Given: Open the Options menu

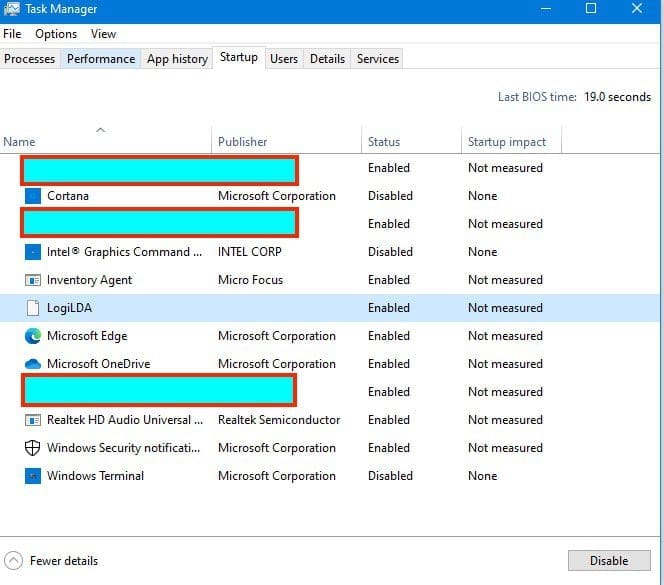Looking at the screenshot, I should coord(56,34).
